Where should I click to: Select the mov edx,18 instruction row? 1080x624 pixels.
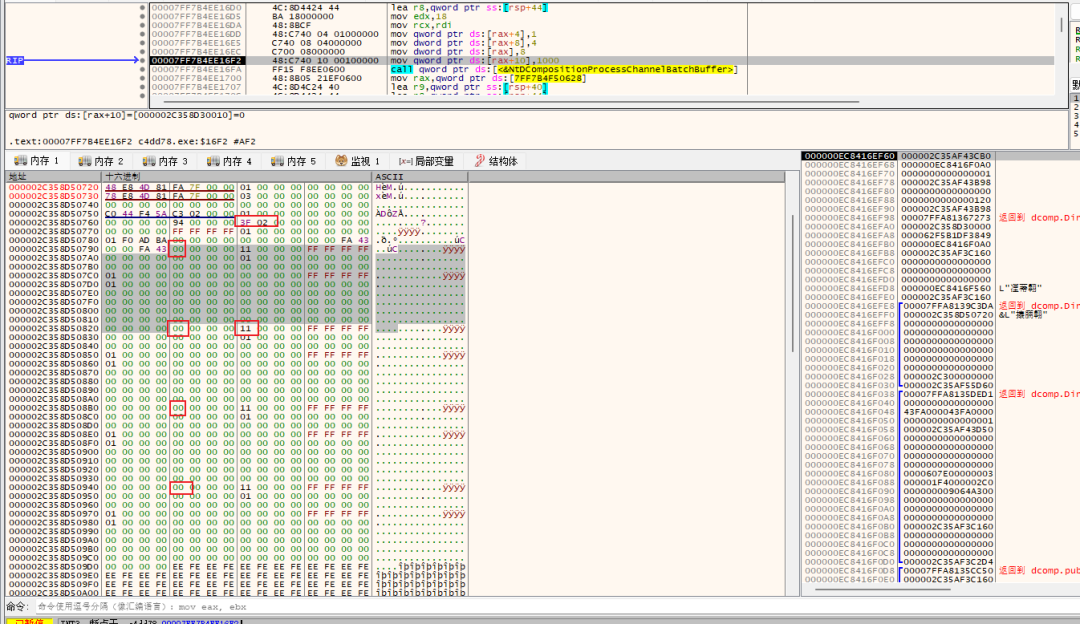click(601, 17)
